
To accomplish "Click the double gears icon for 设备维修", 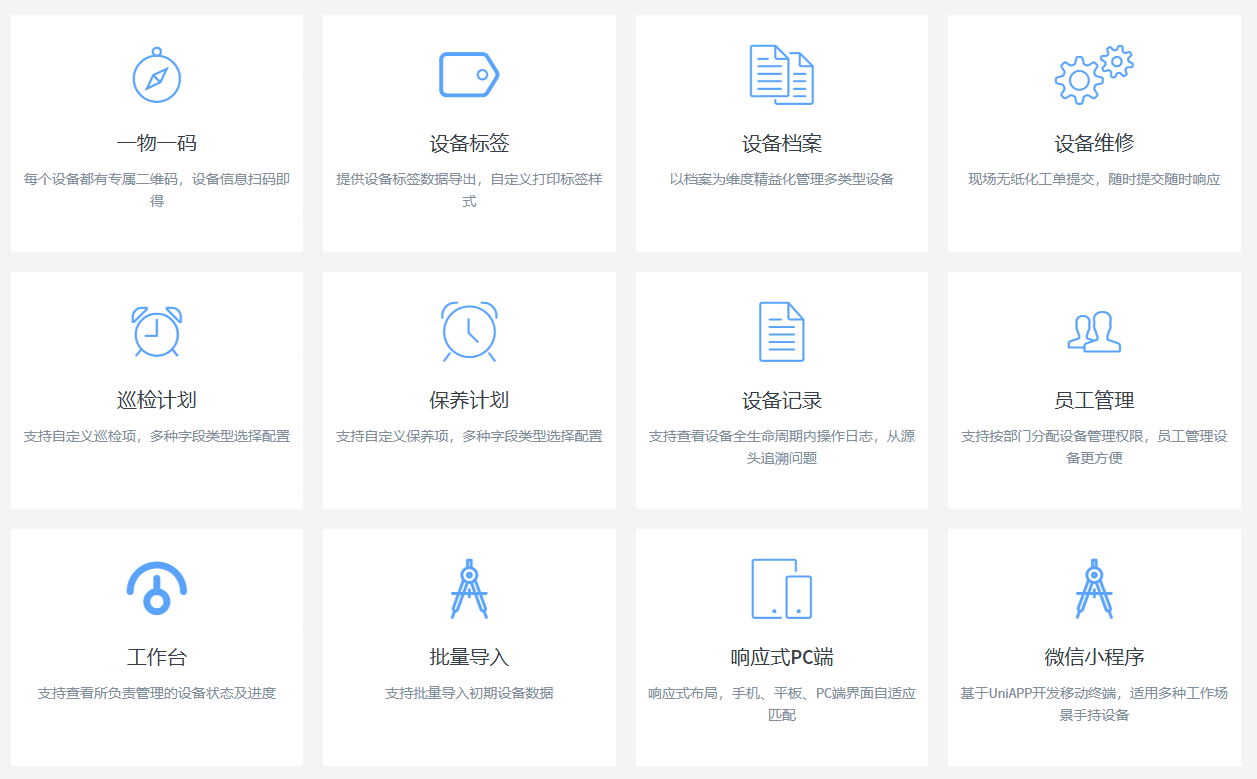I will 1094,75.
